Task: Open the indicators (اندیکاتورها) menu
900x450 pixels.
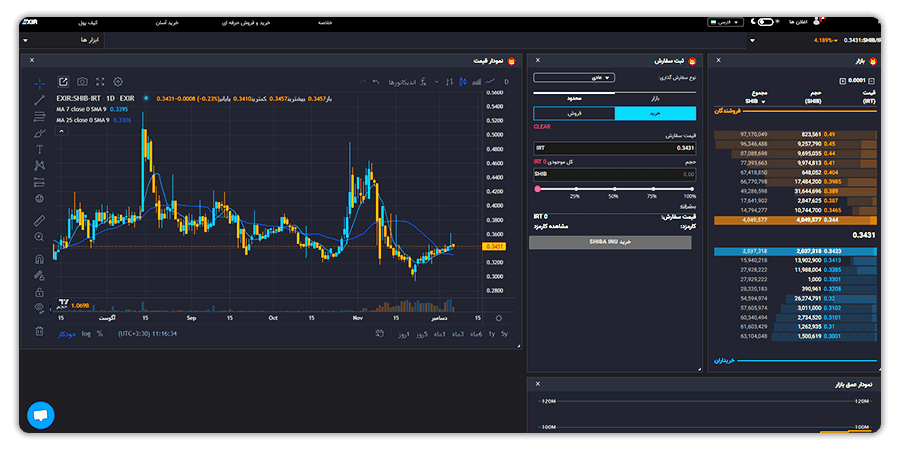Action: (408, 82)
